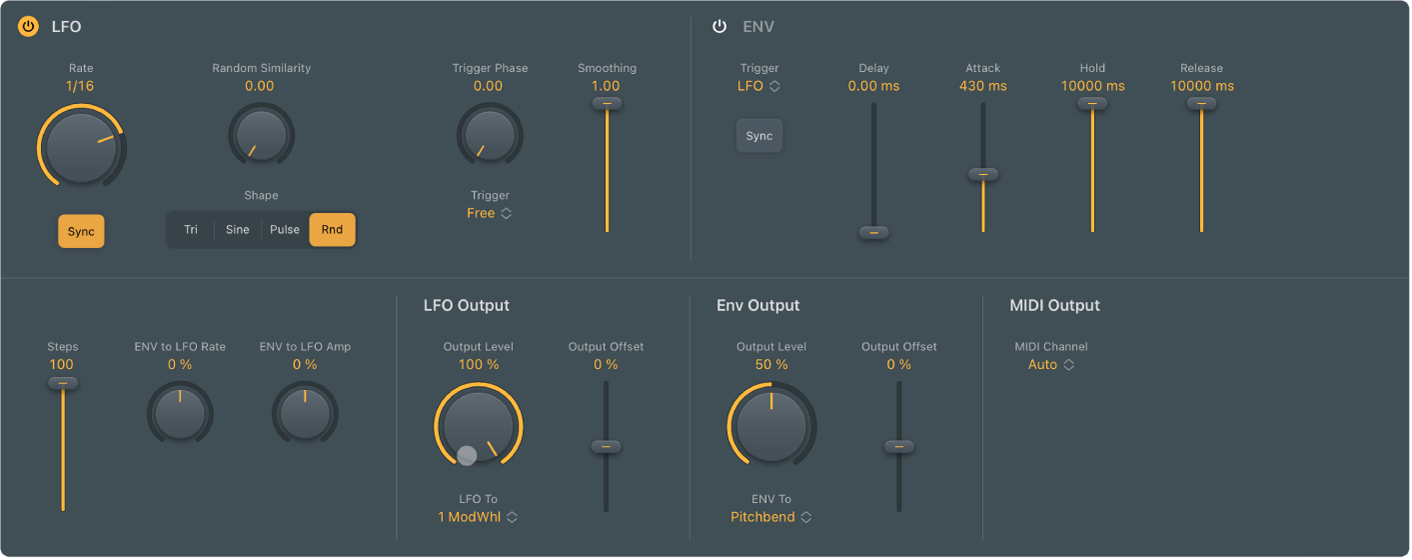The height and width of the screenshot is (560, 1412).
Task: Disable the LFO Sync button
Action: tap(81, 231)
